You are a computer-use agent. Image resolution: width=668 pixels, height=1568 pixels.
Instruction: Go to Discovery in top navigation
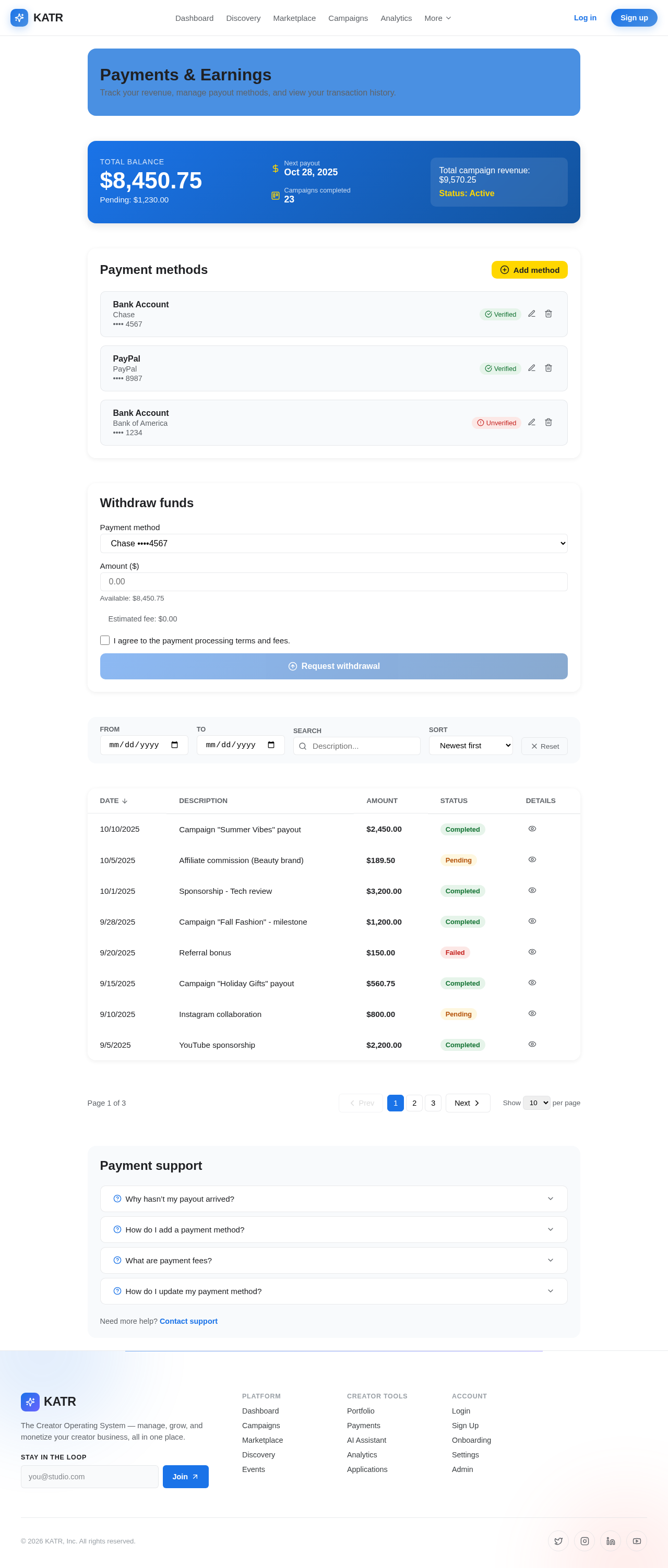coord(243,18)
